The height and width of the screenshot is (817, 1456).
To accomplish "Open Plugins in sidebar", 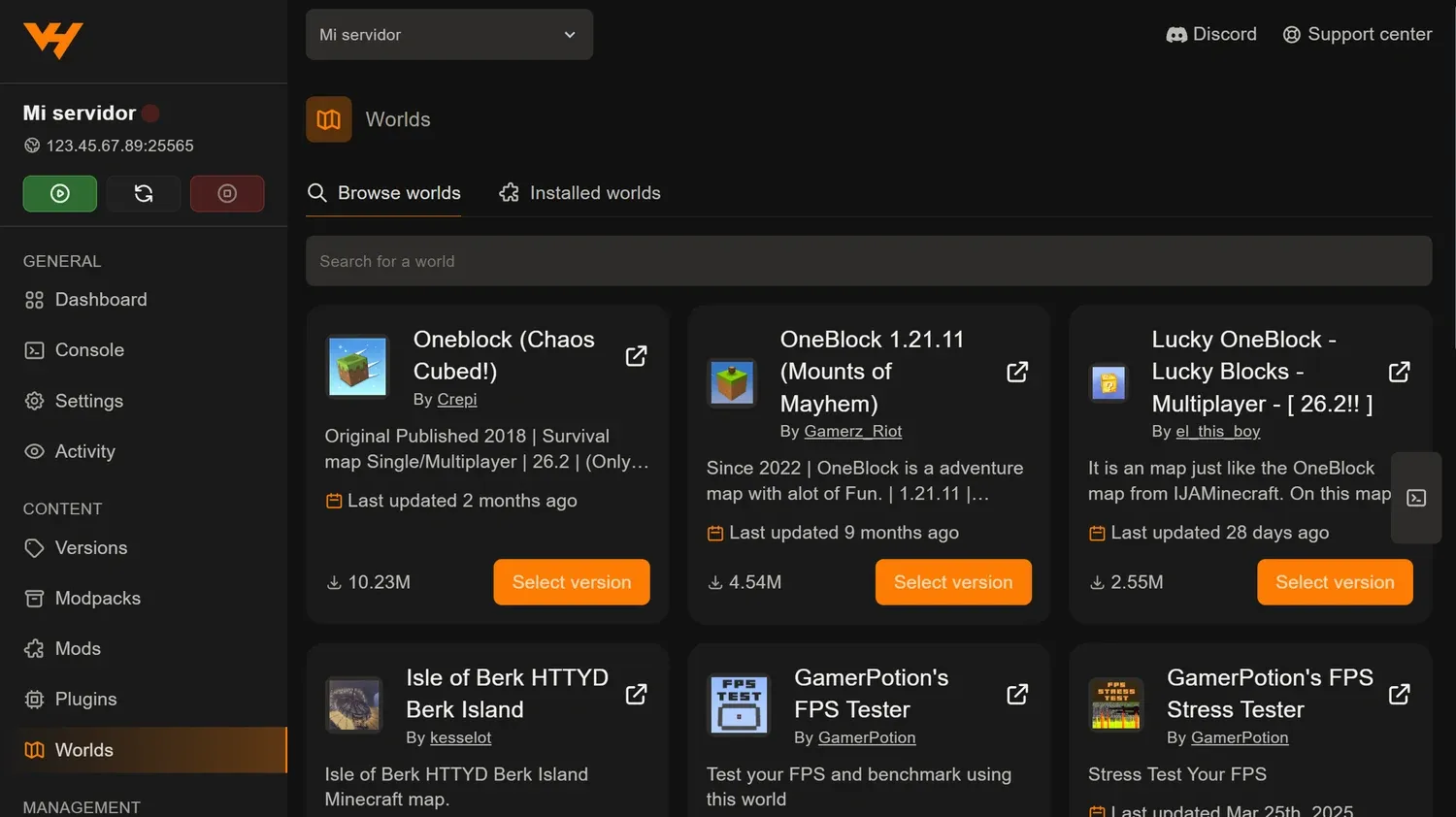I will (144, 700).
